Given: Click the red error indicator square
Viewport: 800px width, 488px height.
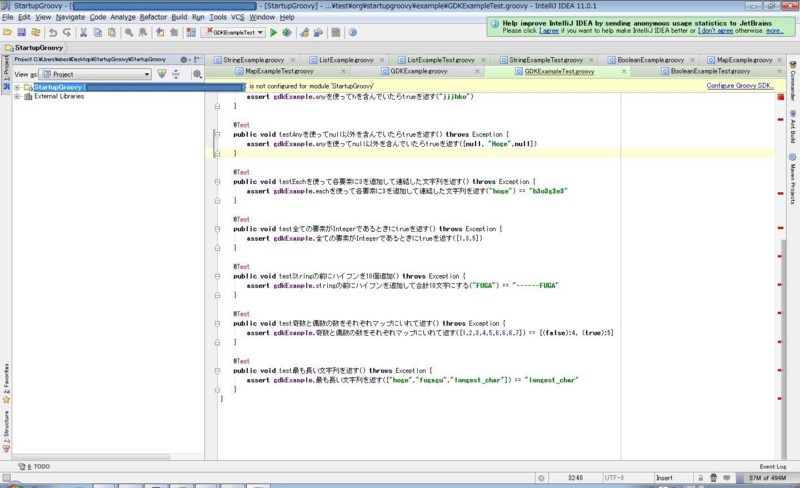Looking at the screenshot, I should 781,97.
